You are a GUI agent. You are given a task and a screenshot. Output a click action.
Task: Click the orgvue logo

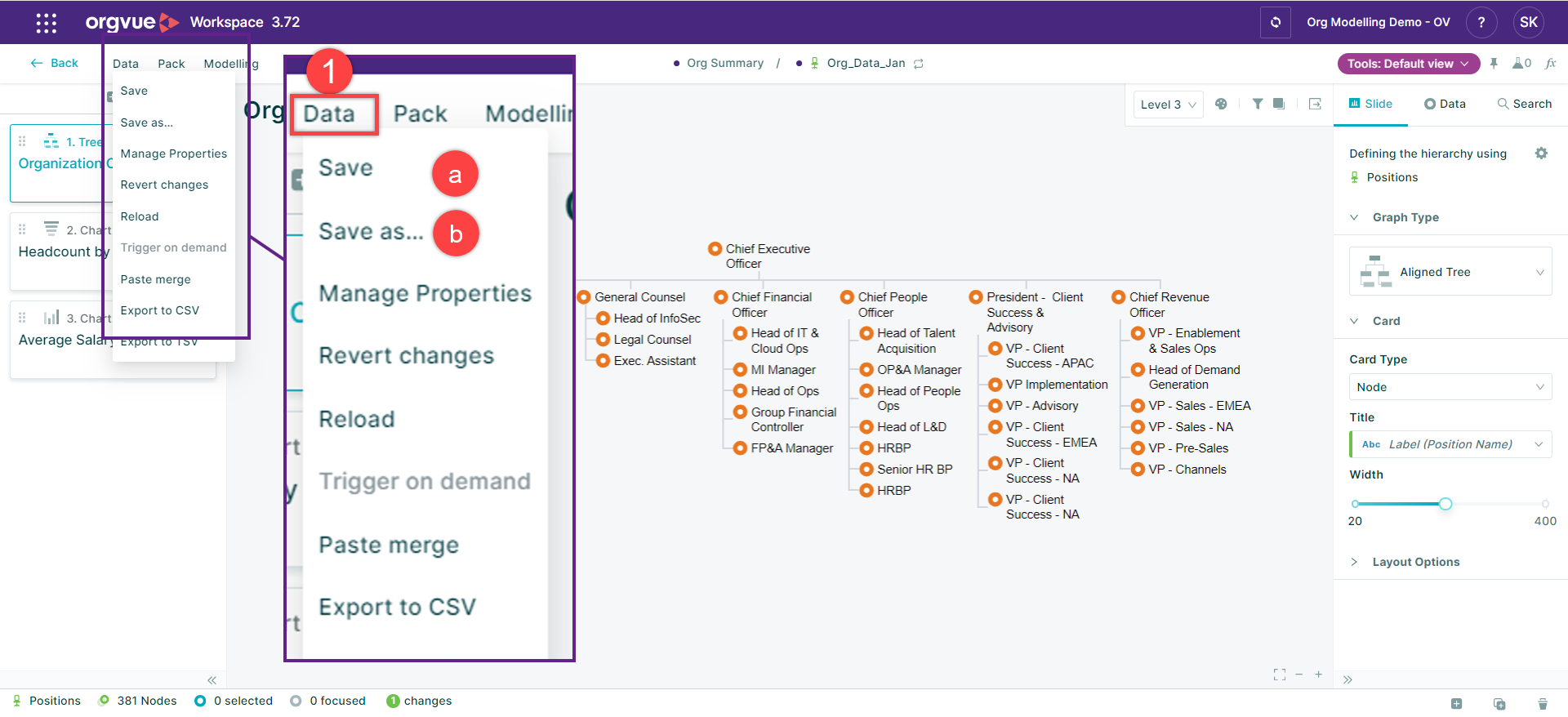click(x=132, y=22)
